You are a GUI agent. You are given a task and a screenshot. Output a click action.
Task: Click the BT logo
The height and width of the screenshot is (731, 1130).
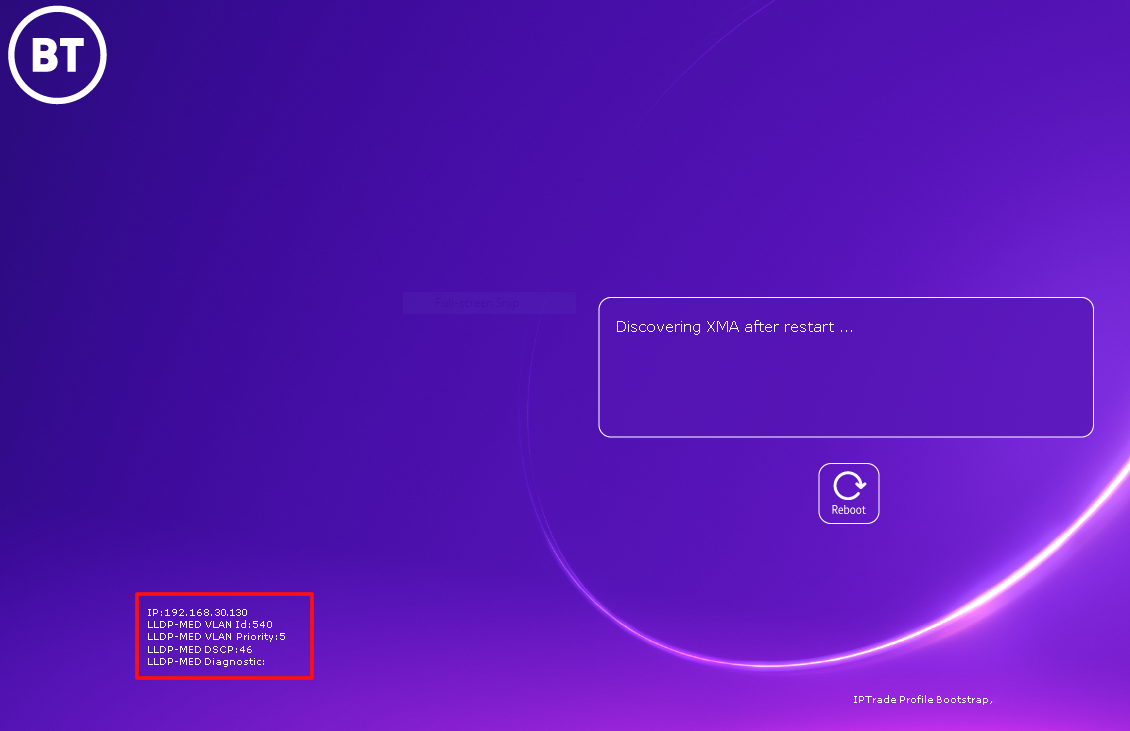[x=58, y=55]
